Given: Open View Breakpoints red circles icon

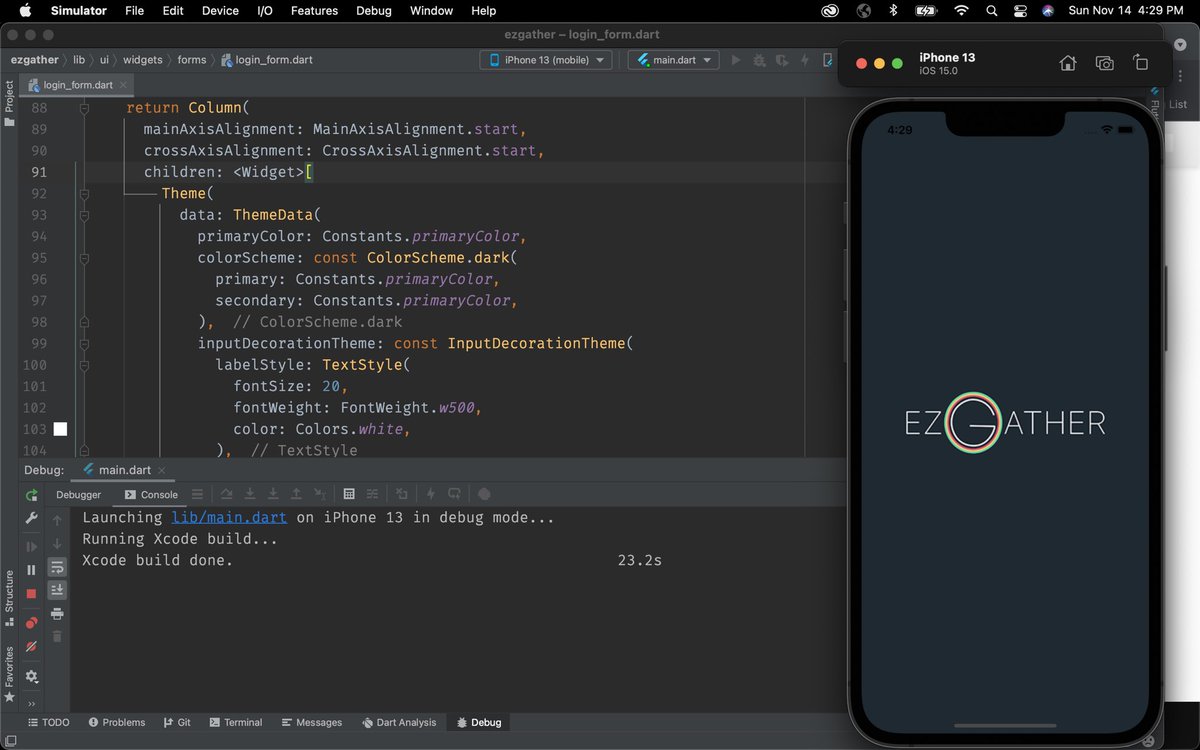Looking at the screenshot, I should point(31,623).
